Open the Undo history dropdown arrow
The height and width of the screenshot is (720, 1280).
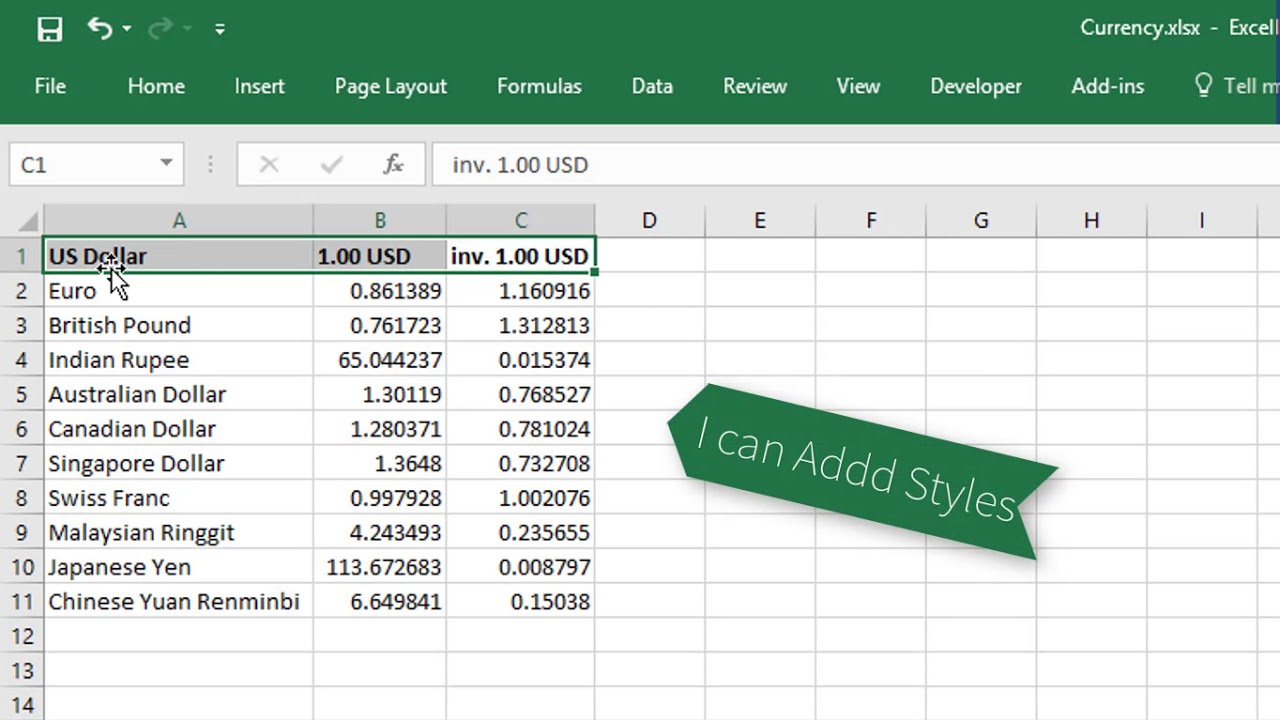pos(127,29)
